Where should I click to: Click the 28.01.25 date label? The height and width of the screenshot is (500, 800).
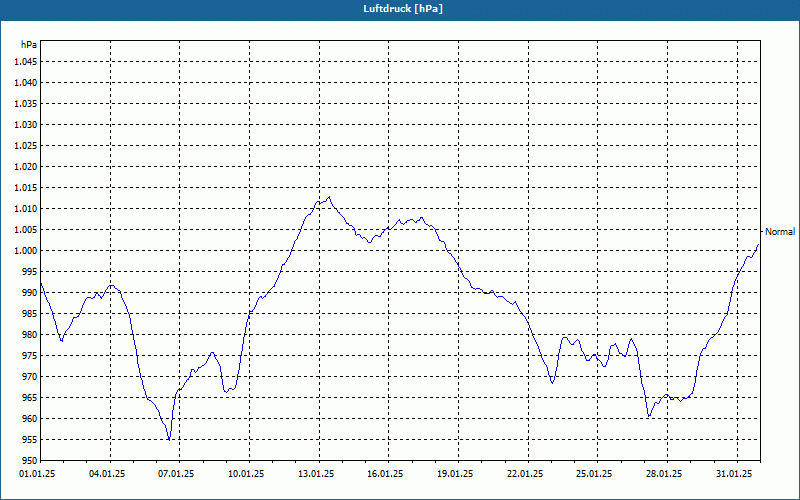(x=664, y=474)
